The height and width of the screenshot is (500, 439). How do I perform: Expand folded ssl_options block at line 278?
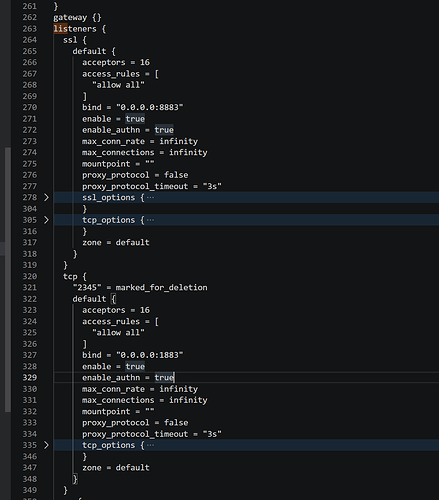[46, 198]
